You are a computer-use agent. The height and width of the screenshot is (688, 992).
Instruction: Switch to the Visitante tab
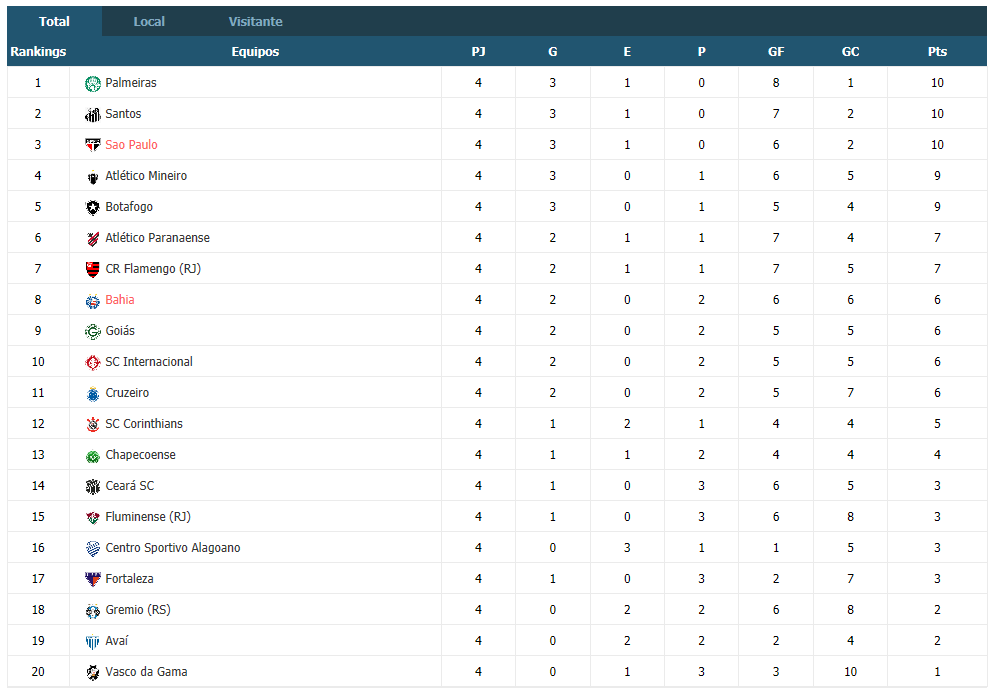click(x=256, y=22)
